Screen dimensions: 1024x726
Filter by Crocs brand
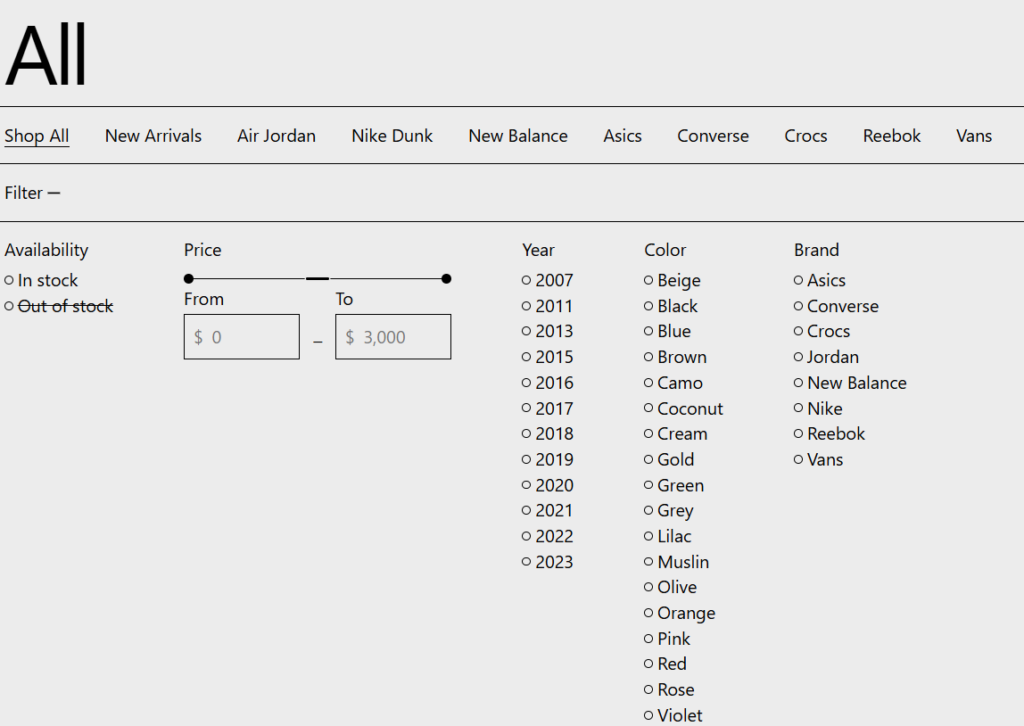822,332
